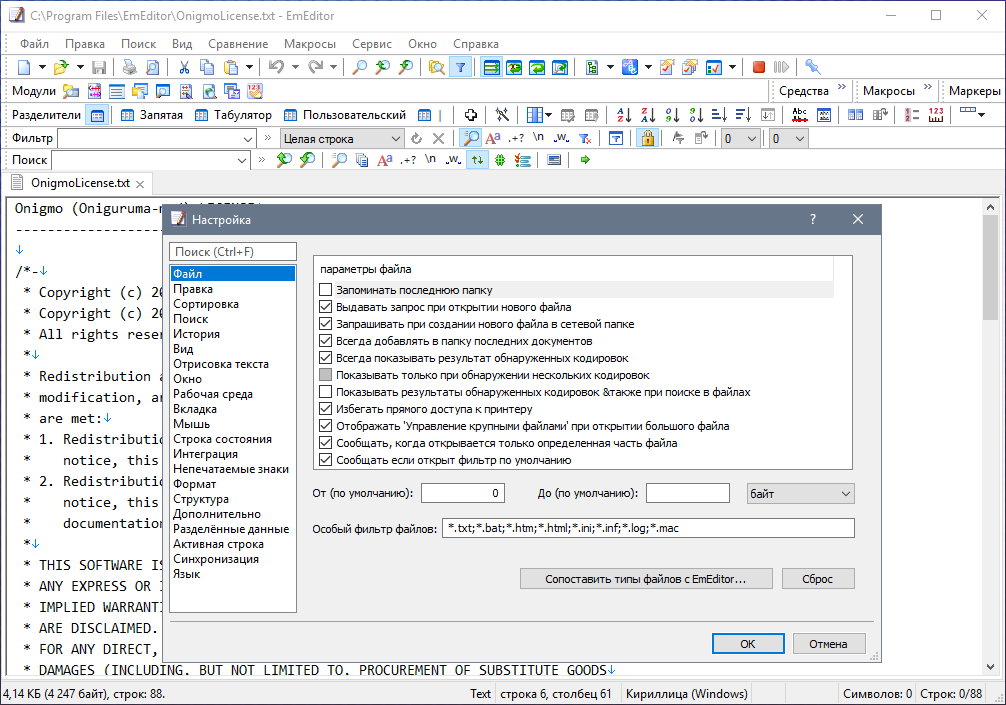Viewport: 1006px width, 705px height.
Task: Open the Поиск toolbar combo box dropdown
Action: pos(242,160)
